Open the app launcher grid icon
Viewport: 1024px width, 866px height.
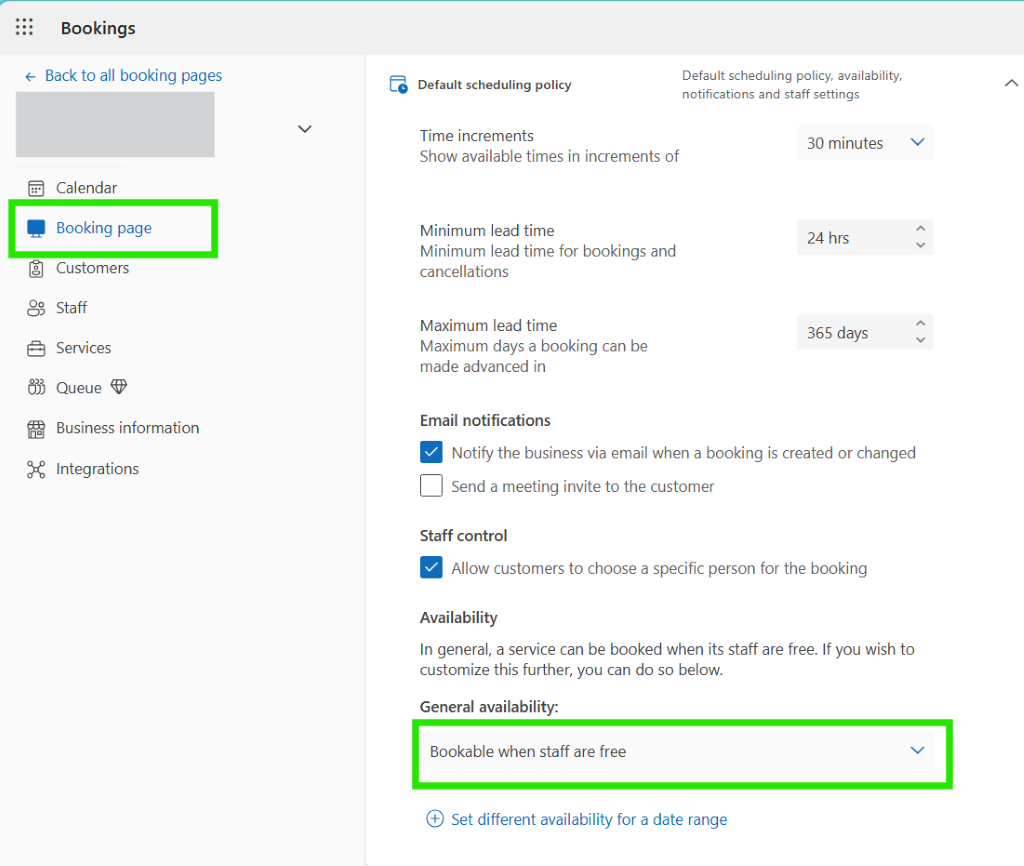click(24, 27)
